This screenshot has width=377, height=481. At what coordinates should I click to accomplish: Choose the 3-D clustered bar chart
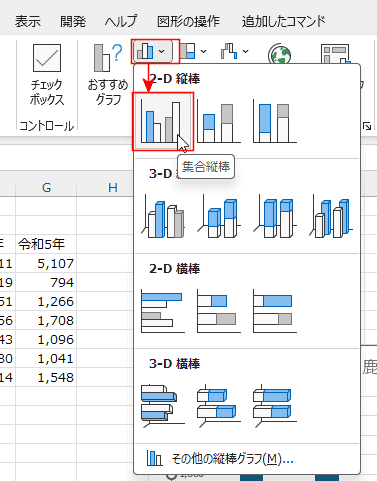coord(163,406)
